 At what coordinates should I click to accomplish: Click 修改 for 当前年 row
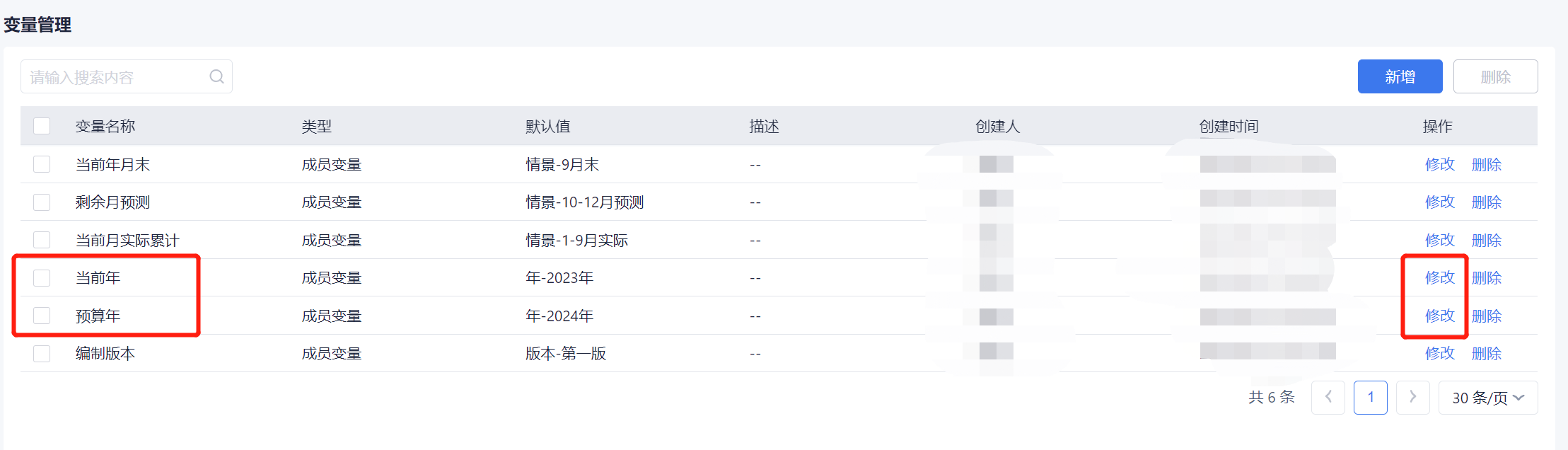coord(1439,277)
